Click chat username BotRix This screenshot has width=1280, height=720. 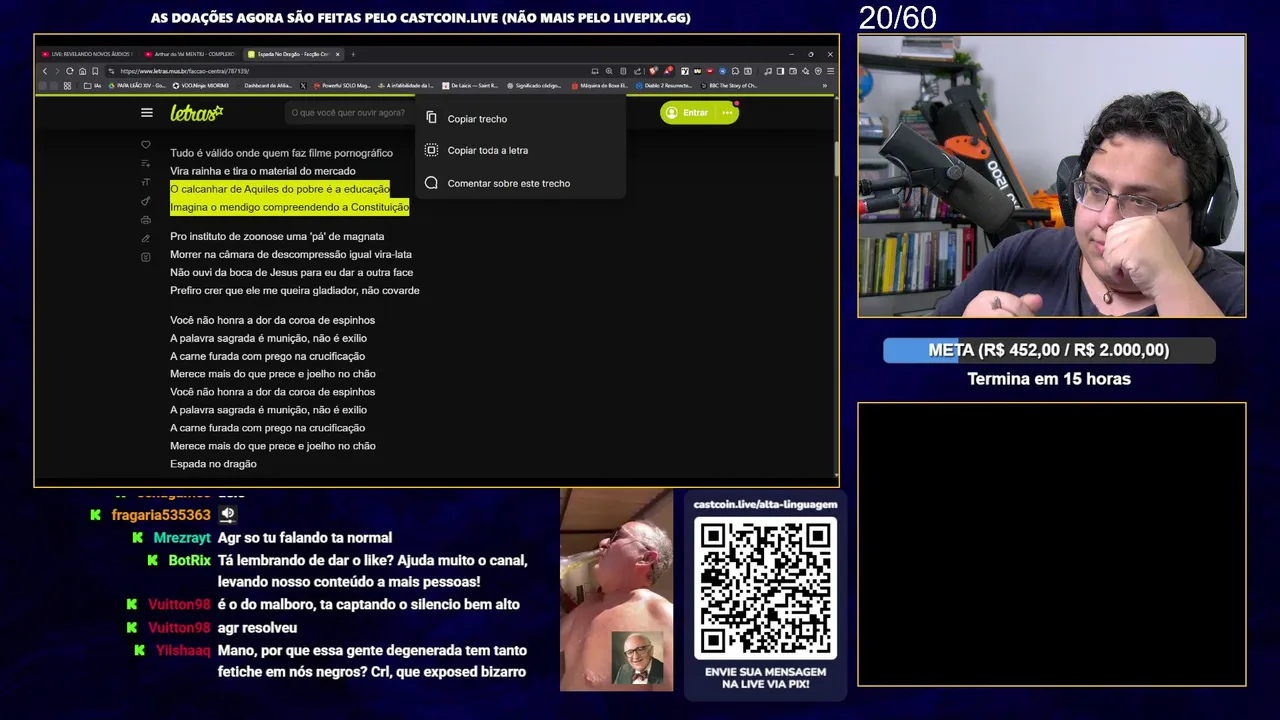coord(189,561)
